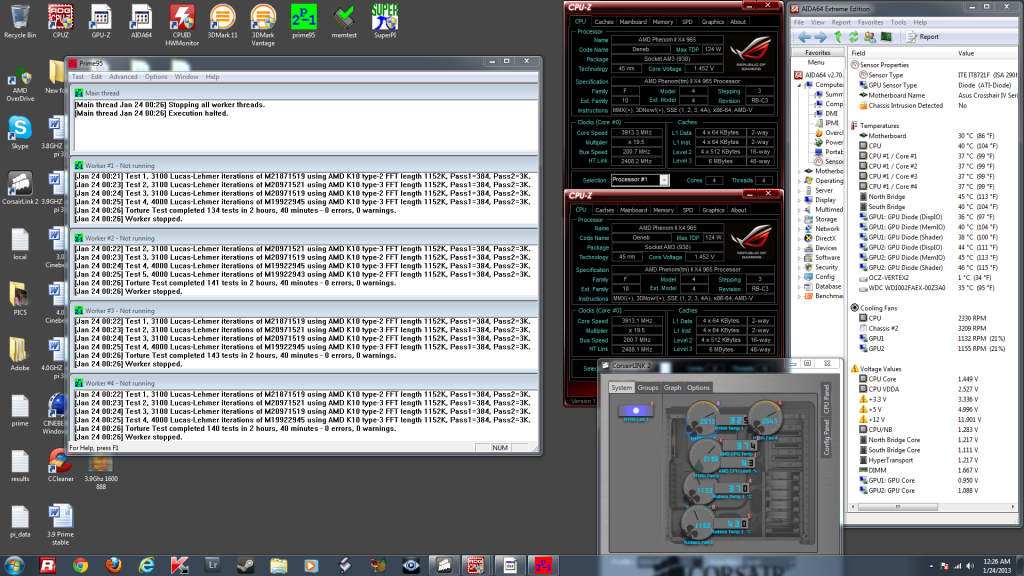Open the prime95 desktop shortcut
Image resolution: width=1024 pixels, height=576 pixels.
point(304,22)
